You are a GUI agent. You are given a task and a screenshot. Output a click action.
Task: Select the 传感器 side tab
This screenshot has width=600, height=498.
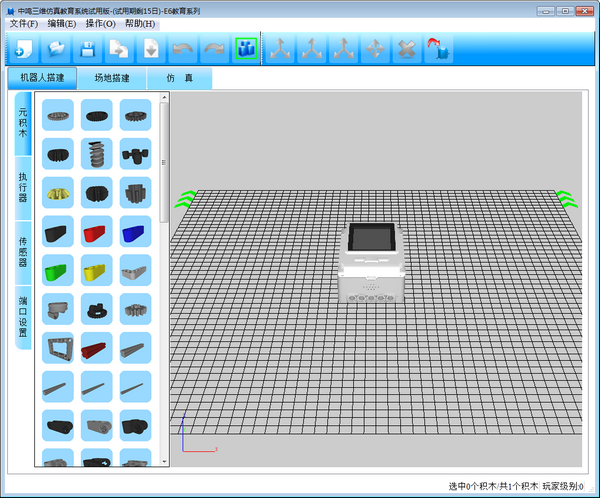pos(23,250)
